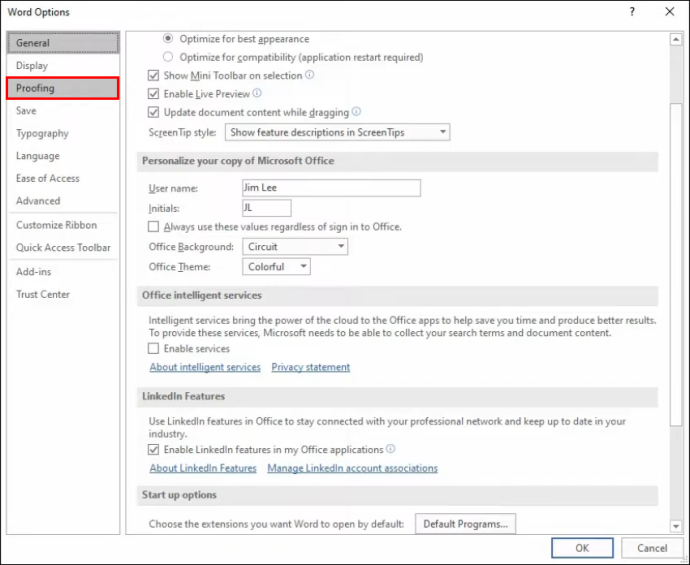Click the User name field containing Jim Lee
The width and height of the screenshot is (690, 565).
point(331,188)
